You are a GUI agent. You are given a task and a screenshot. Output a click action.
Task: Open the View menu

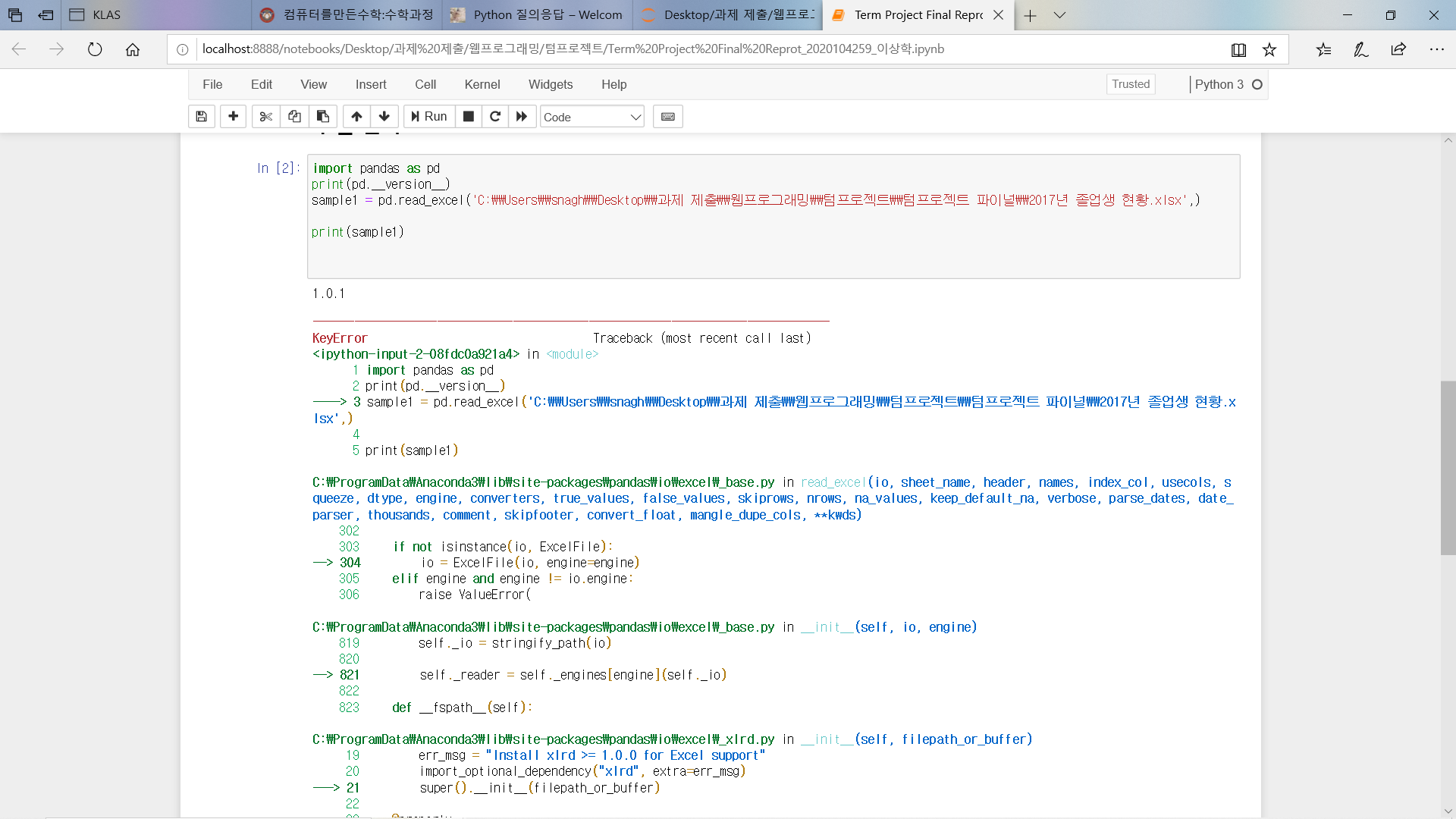(314, 84)
